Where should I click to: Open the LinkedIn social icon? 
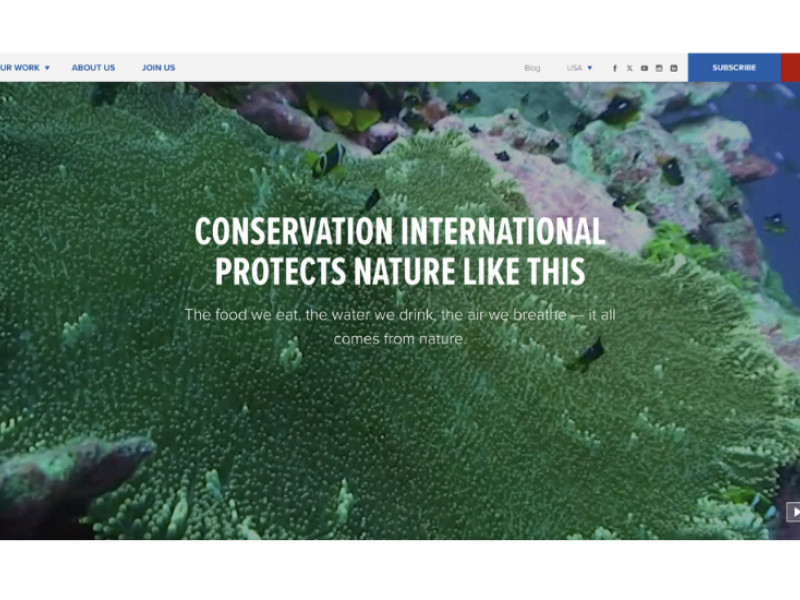673,68
